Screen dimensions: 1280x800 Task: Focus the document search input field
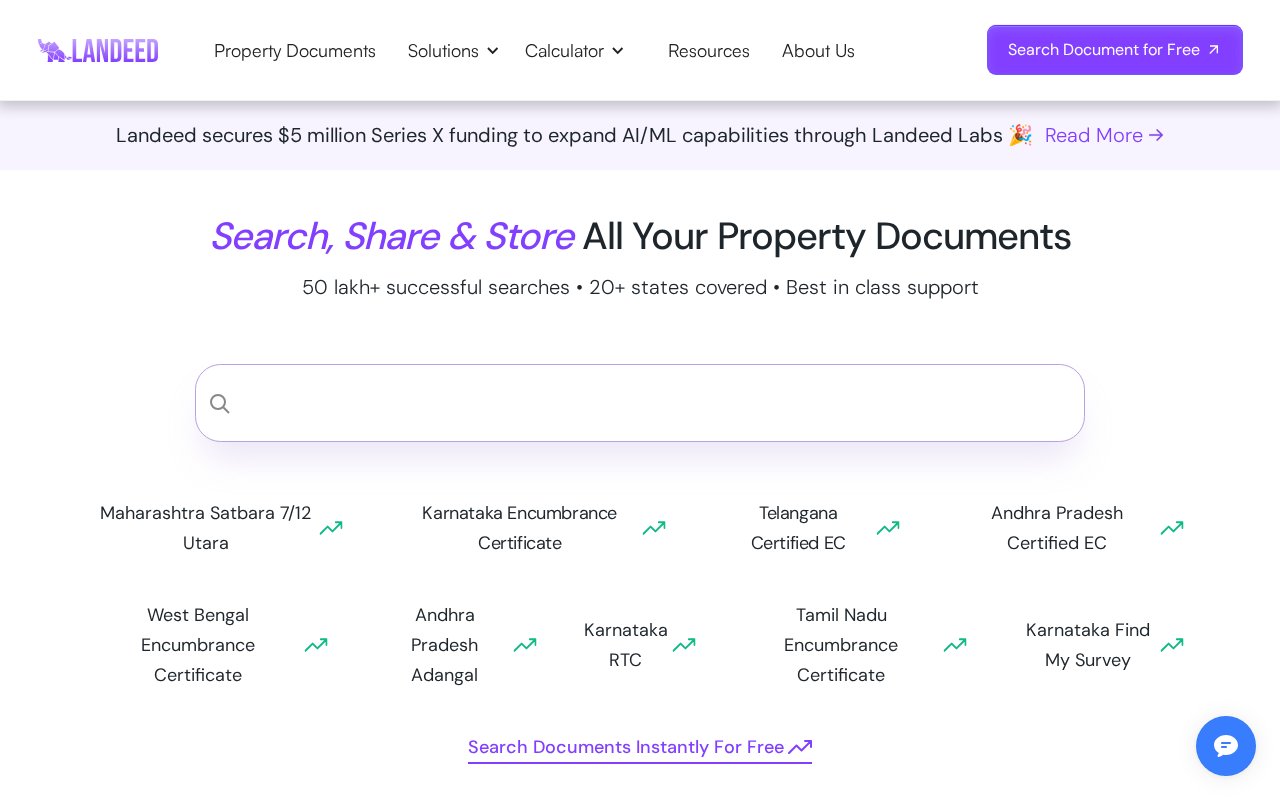[640, 403]
